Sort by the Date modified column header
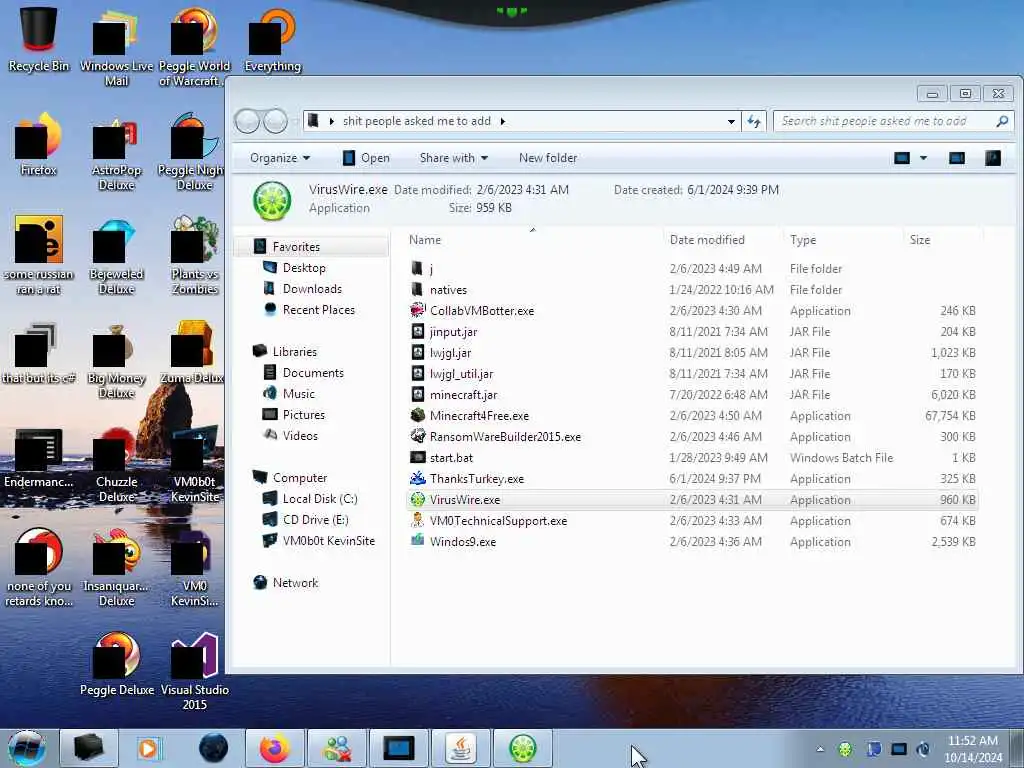The image size is (1024, 768). tap(723, 240)
